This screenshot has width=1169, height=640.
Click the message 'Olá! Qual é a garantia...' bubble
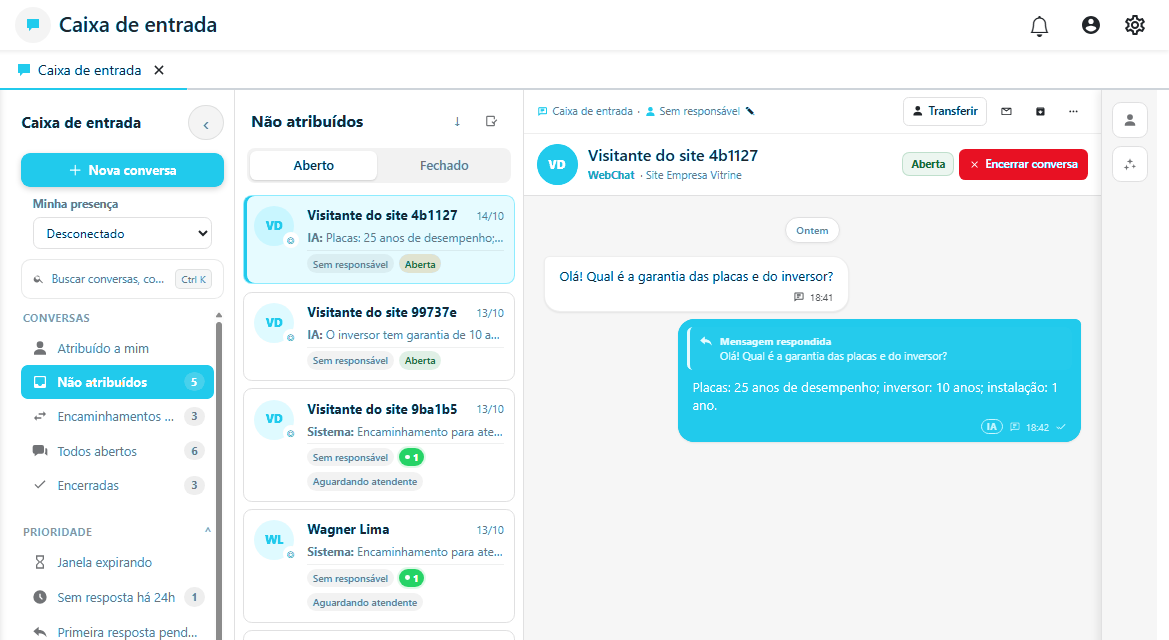(x=696, y=284)
